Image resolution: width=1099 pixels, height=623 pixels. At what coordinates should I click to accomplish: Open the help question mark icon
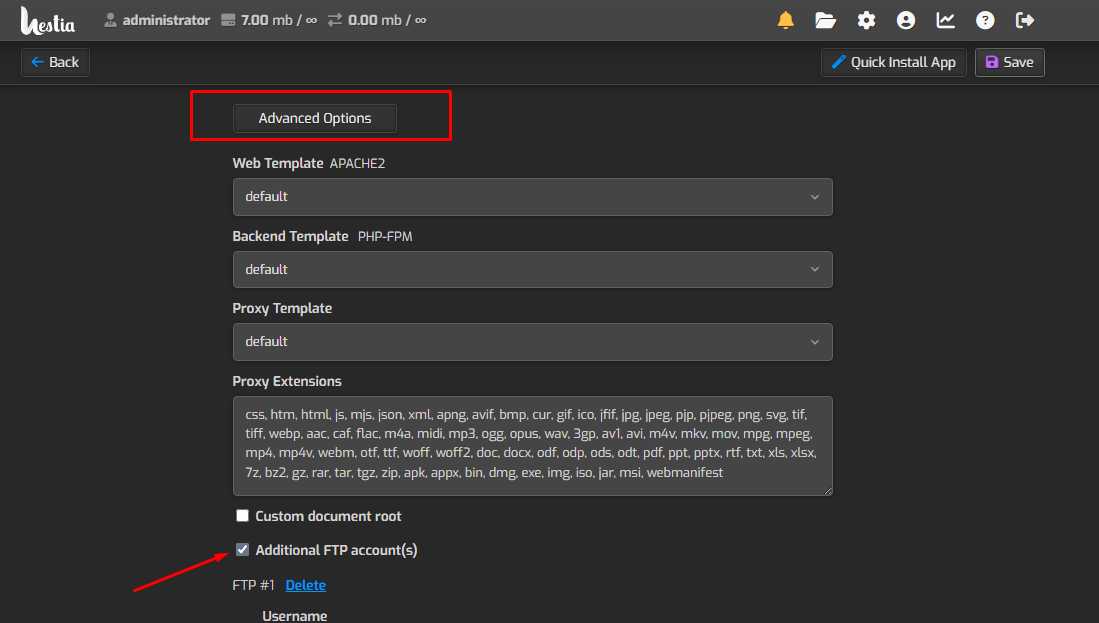(985, 20)
